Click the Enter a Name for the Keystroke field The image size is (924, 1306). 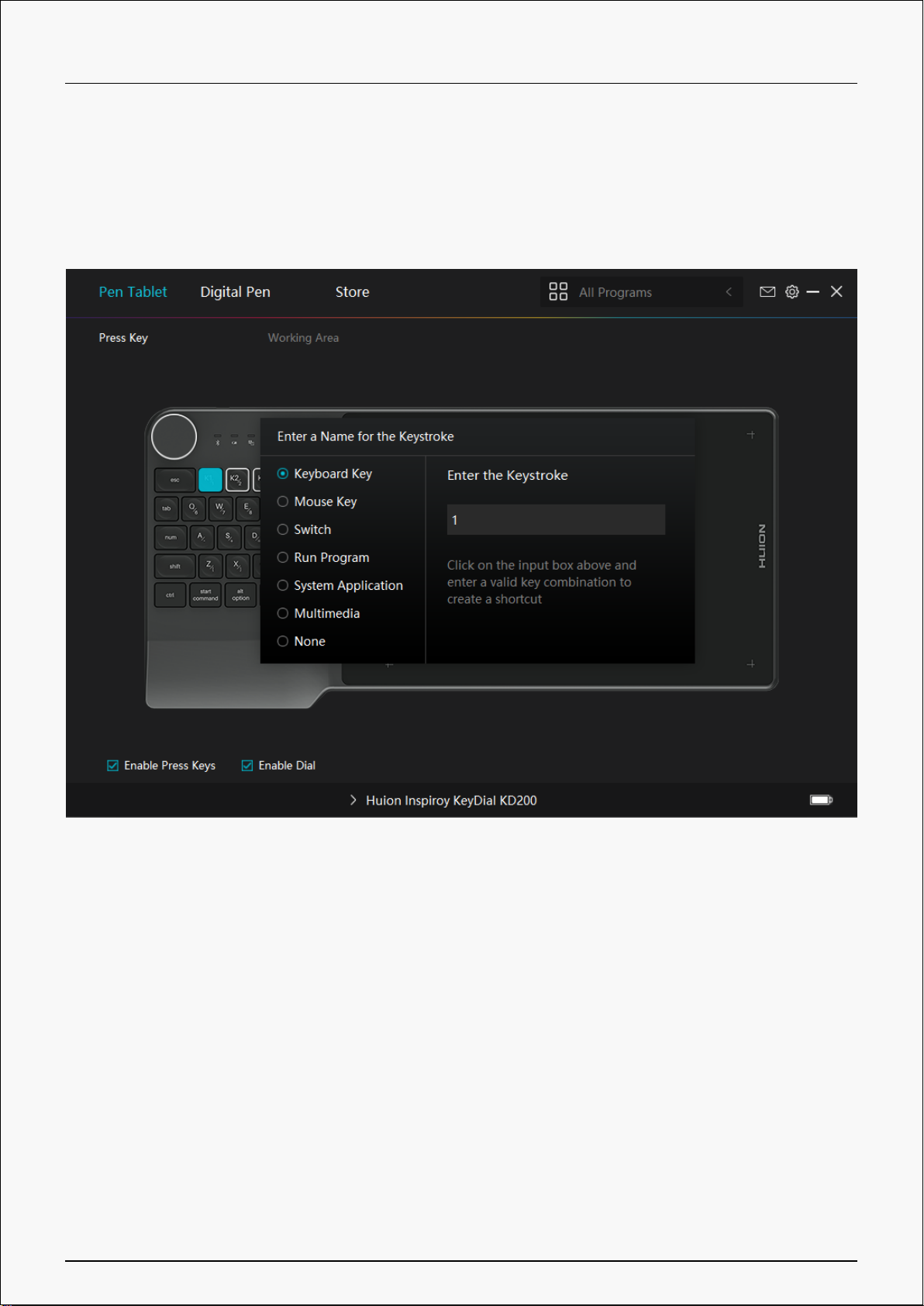478,436
